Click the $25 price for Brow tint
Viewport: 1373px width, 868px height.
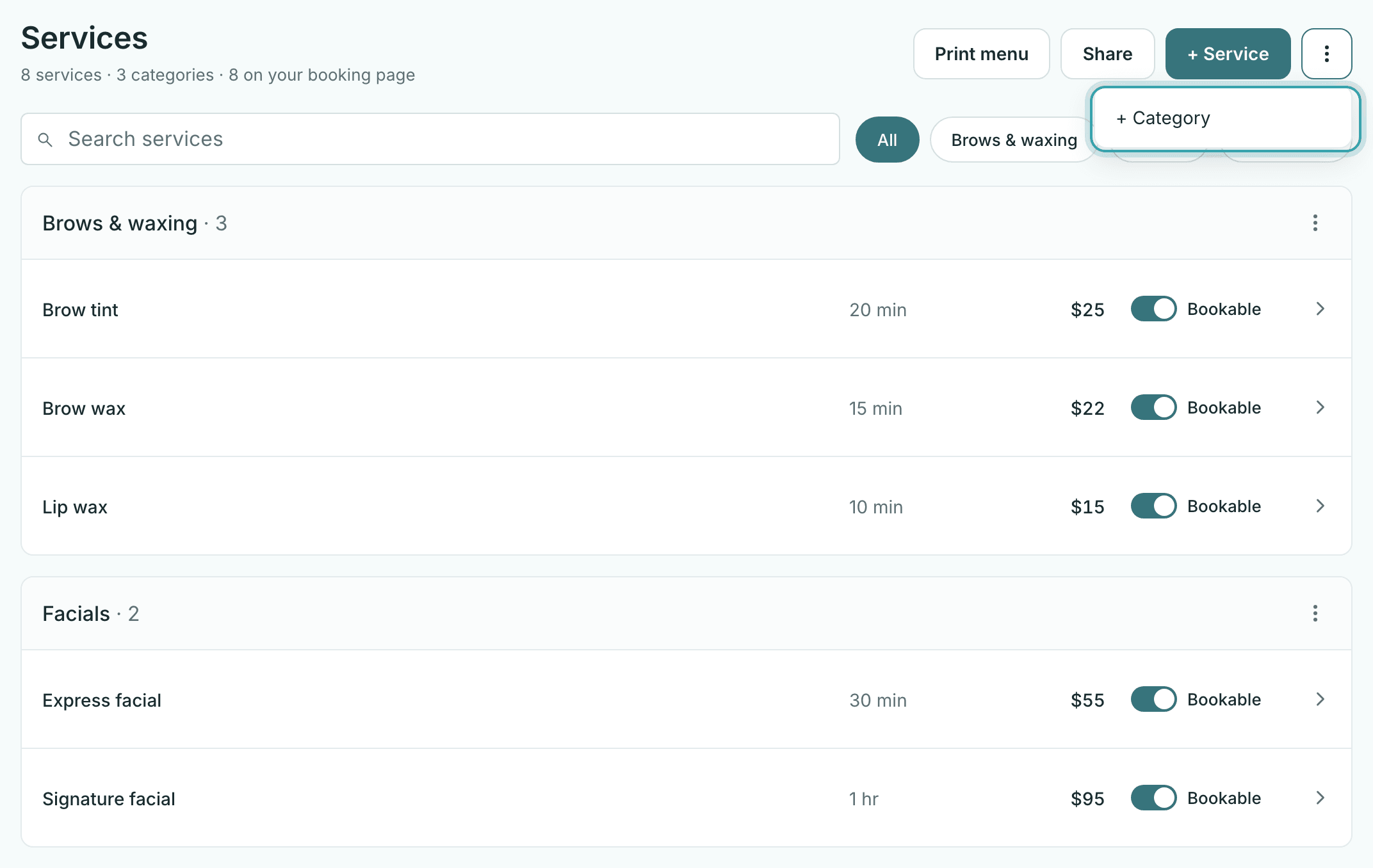click(1087, 310)
